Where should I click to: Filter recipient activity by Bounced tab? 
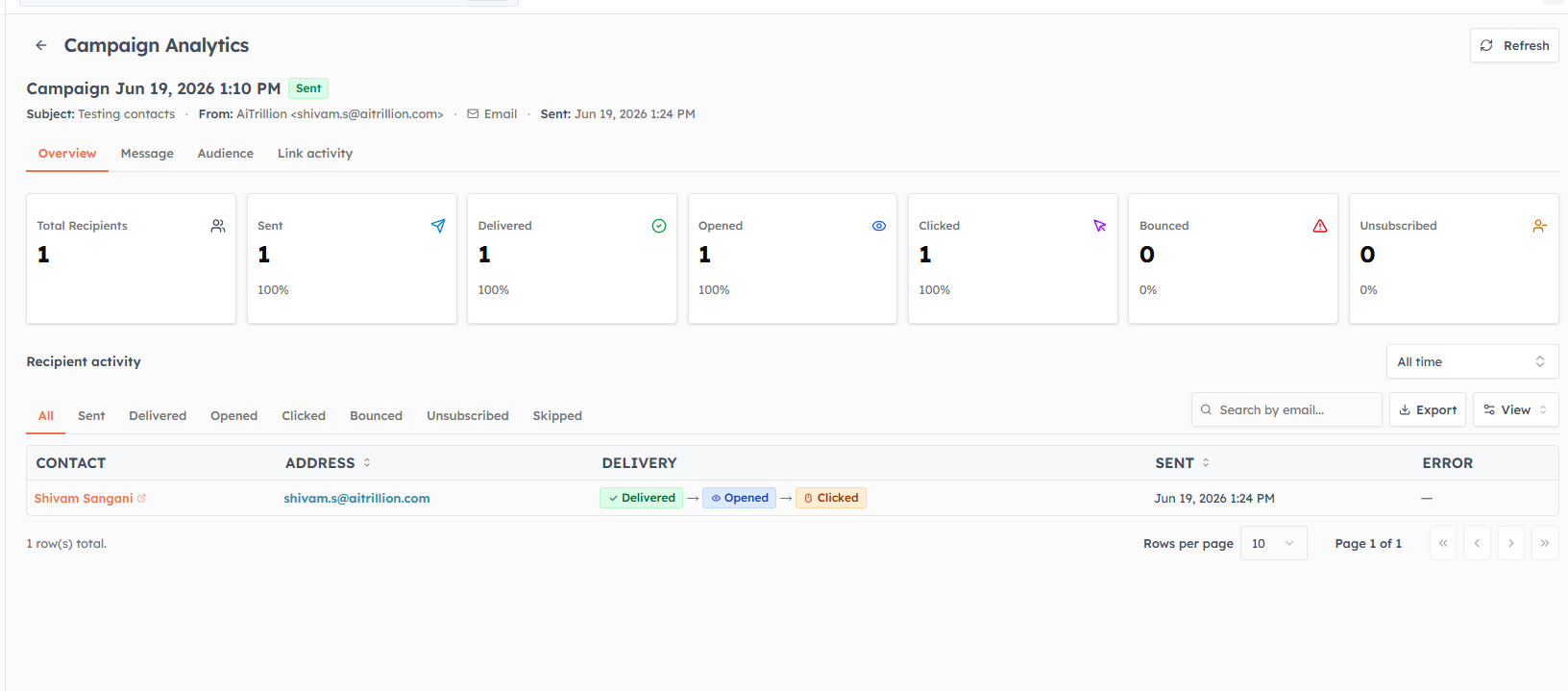point(376,416)
